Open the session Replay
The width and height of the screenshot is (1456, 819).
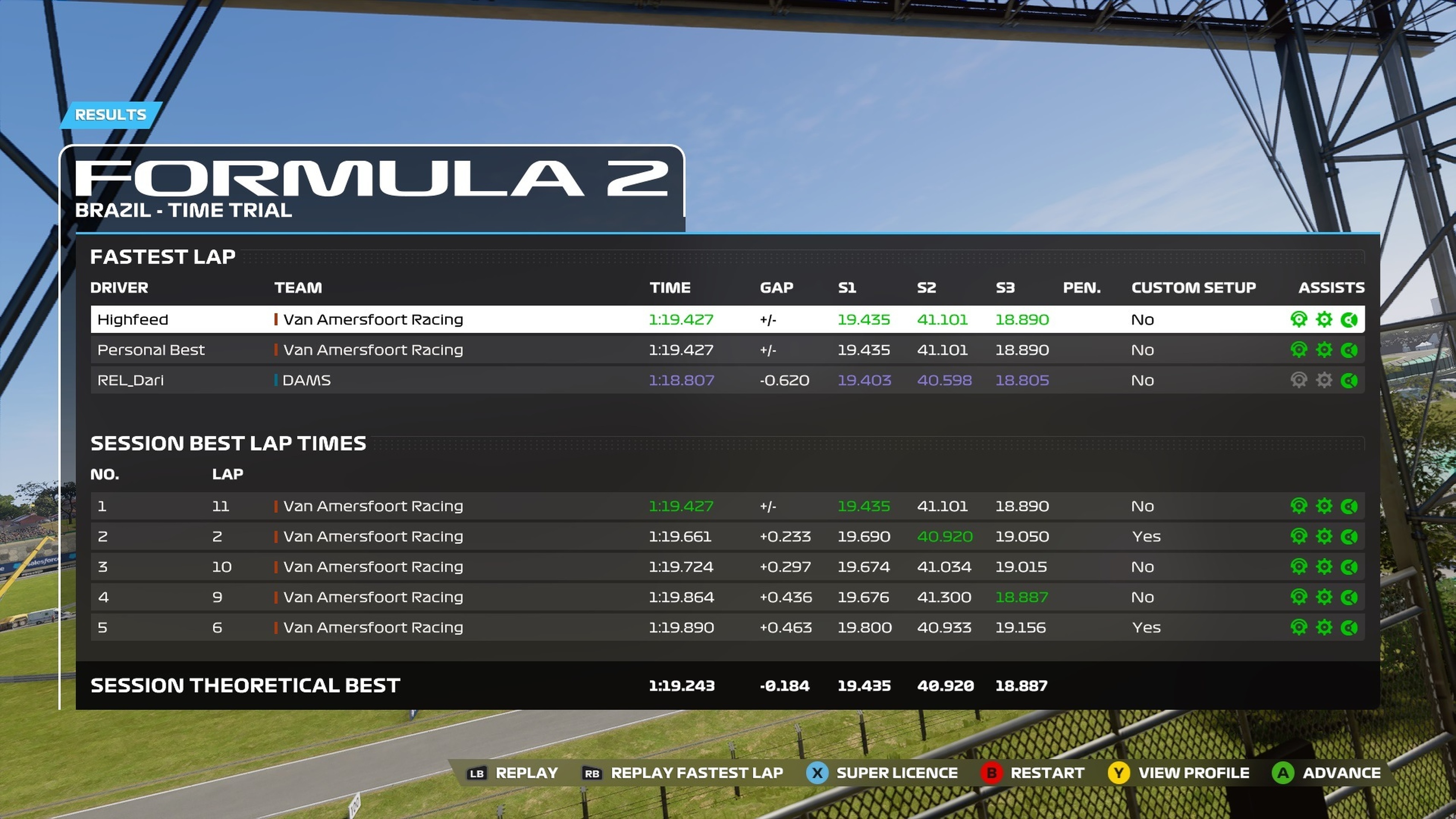click(513, 773)
